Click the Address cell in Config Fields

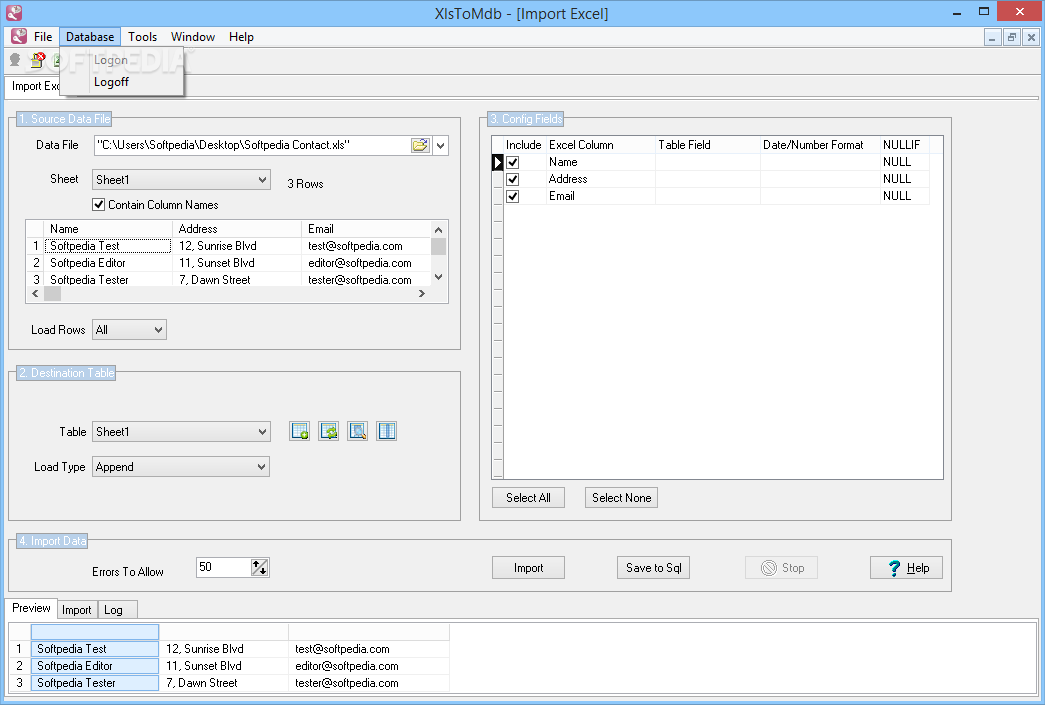tap(600, 179)
